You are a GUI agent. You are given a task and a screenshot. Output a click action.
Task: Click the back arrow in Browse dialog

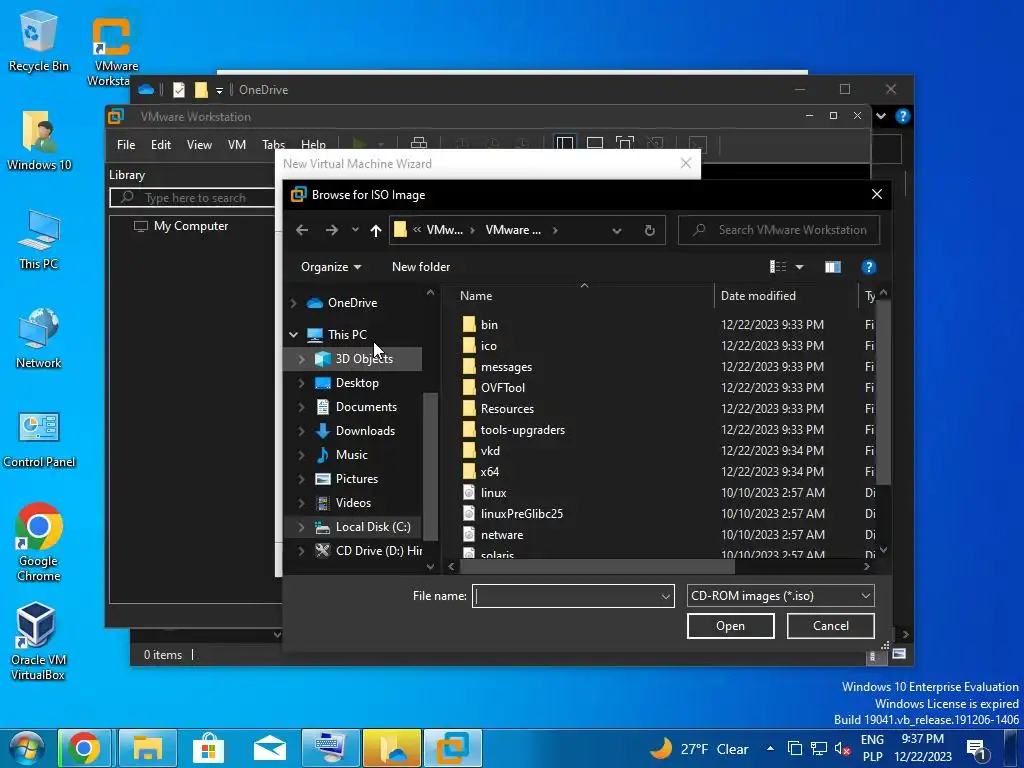[302, 230]
